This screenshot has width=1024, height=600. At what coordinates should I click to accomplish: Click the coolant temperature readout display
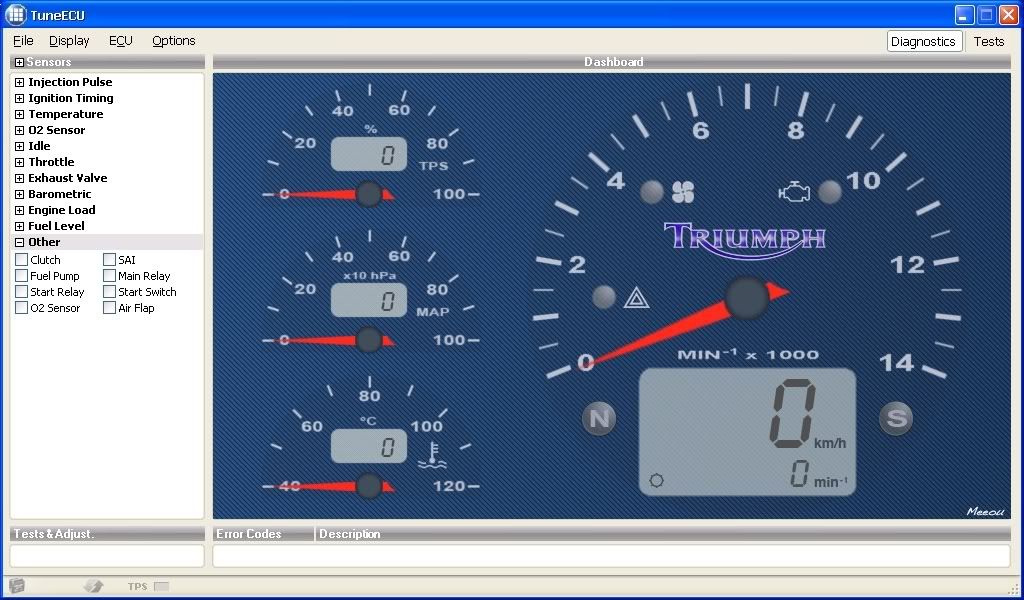369,446
